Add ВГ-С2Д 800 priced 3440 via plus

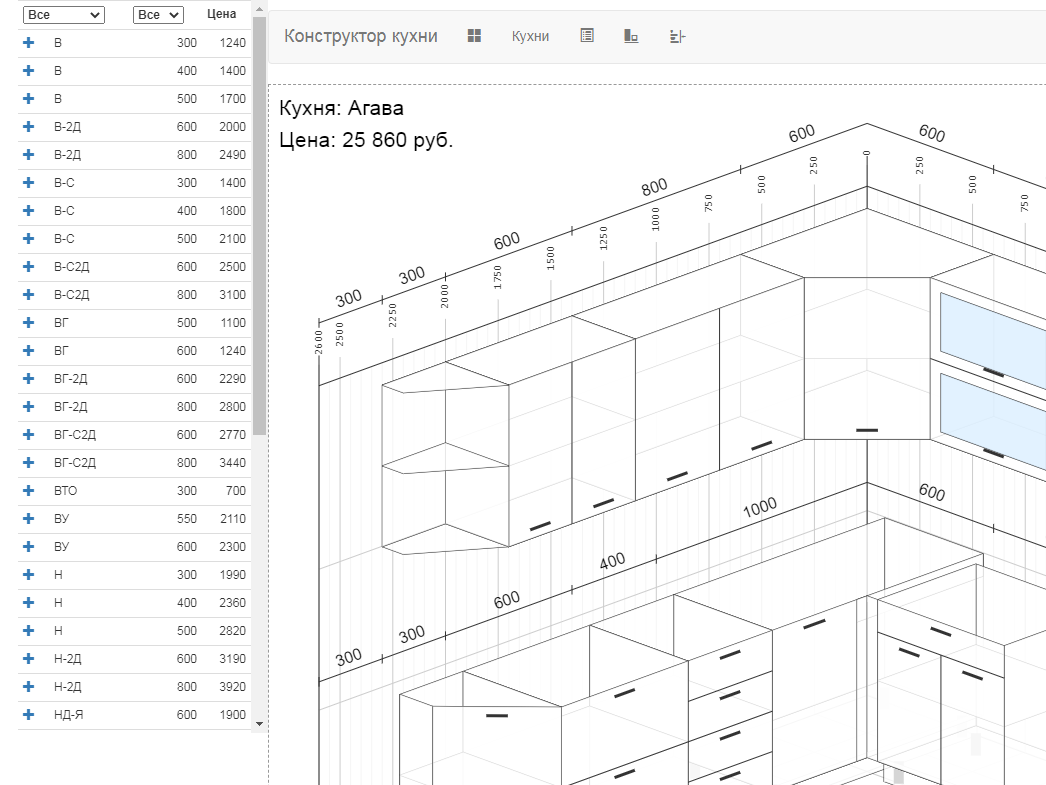[x=28, y=463]
